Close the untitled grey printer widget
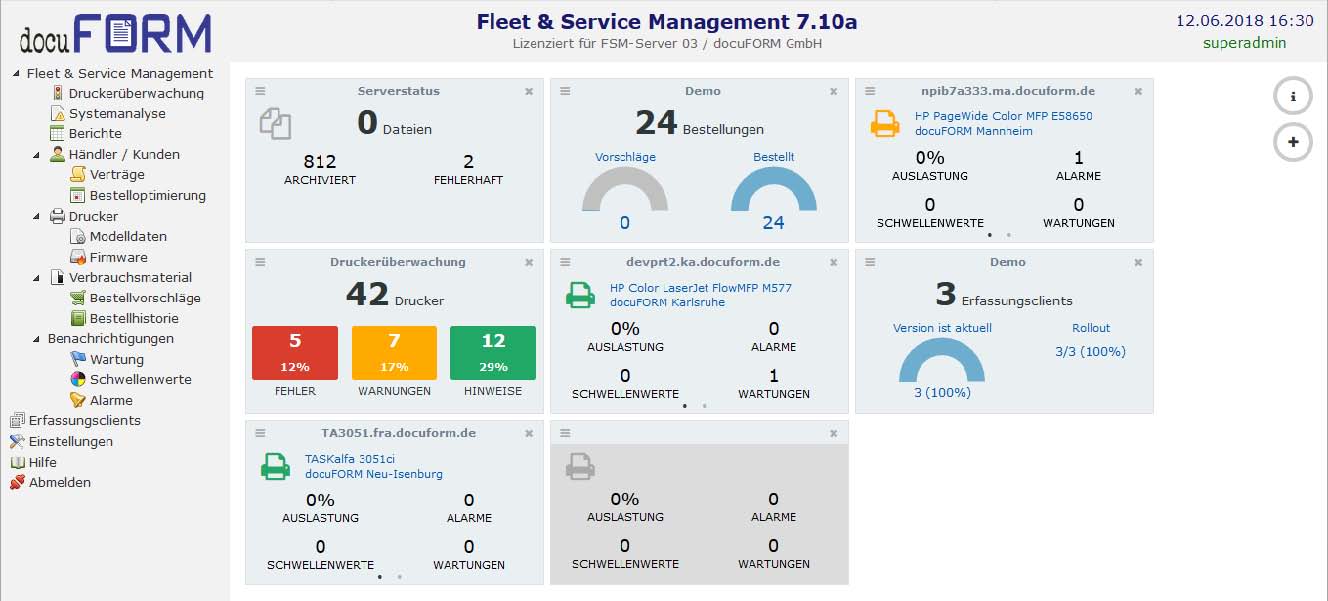The width and height of the screenshot is (1328, 601). pos(833,433)
